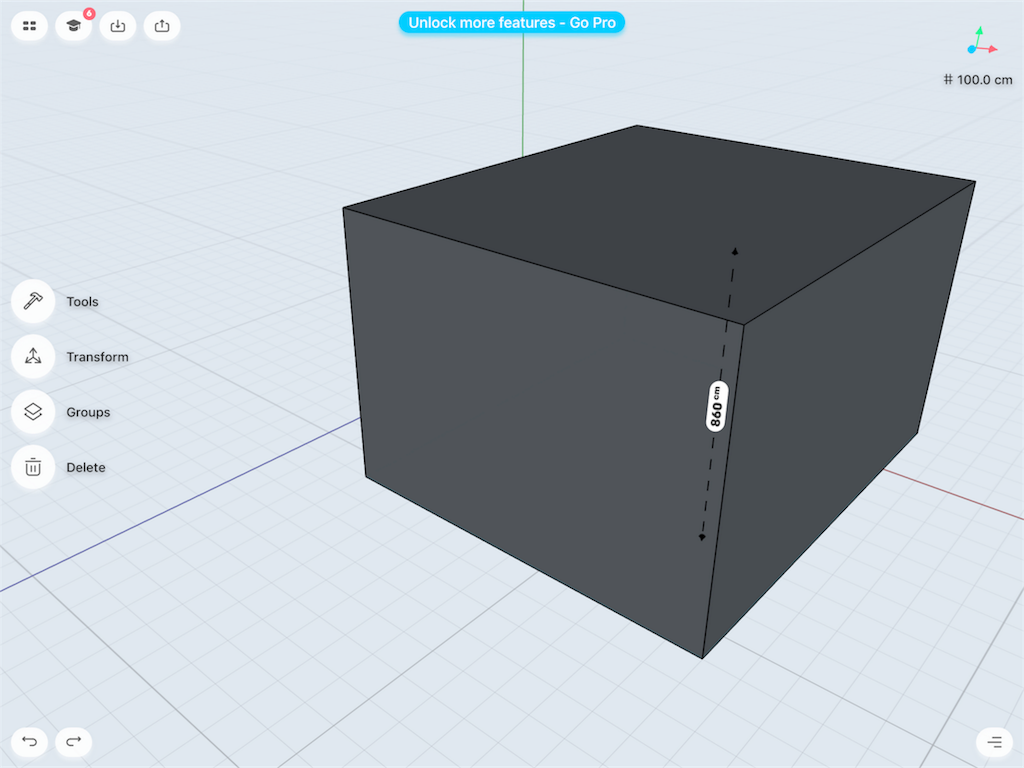Screen dimensions: 1024x768
Task: Click the Transform label
Action: (x=97, y=357)
